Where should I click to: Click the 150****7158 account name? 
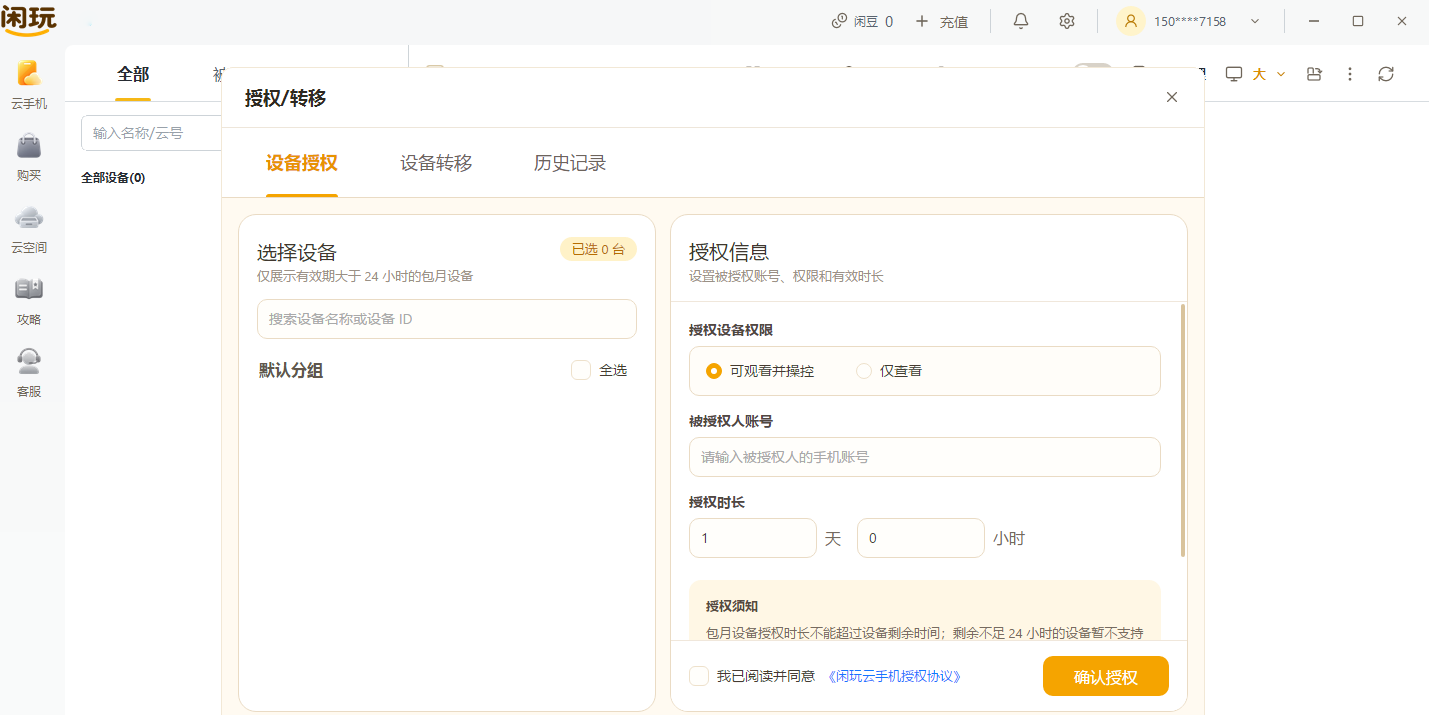(x=1190, y=21)
